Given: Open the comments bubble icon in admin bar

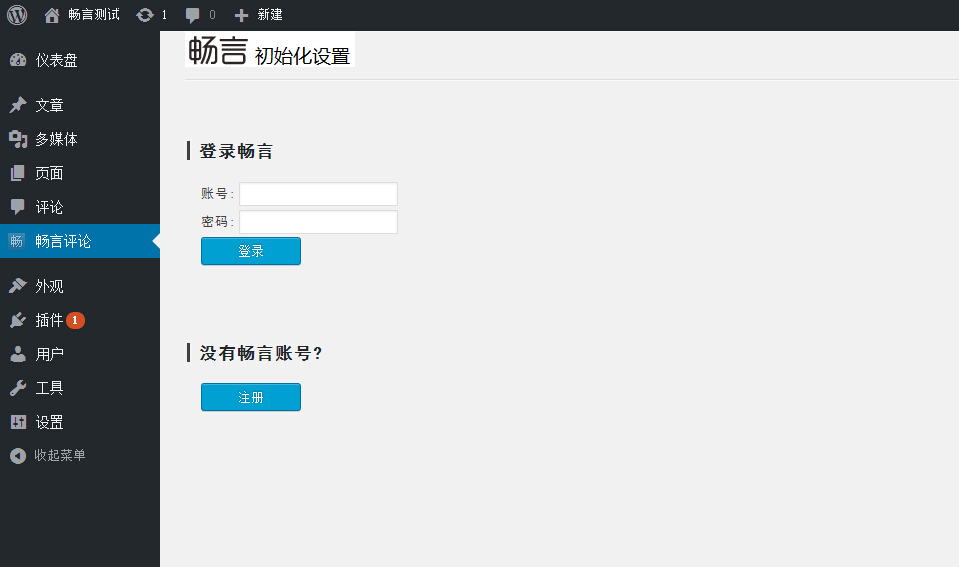Looking at the screenshot, I should click(x=193, y=15).
